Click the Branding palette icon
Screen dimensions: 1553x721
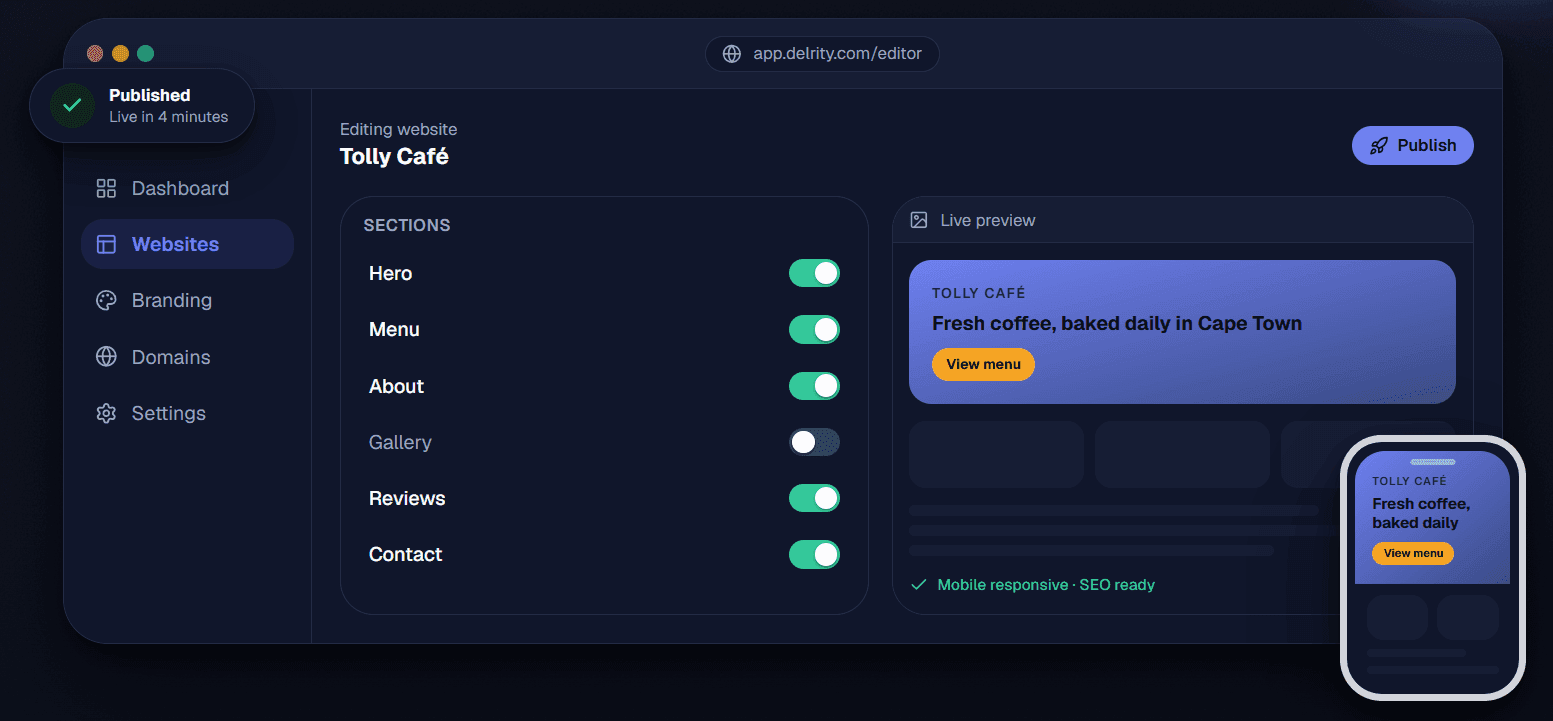click(x=106, y=300)
